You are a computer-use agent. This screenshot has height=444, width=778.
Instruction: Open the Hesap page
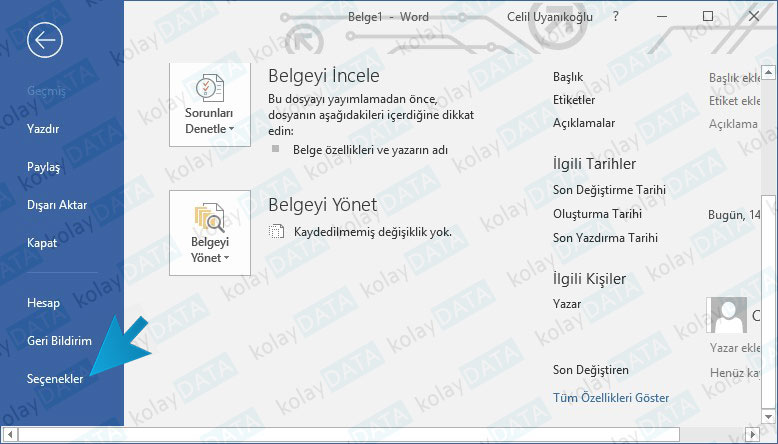coord(43,303)
